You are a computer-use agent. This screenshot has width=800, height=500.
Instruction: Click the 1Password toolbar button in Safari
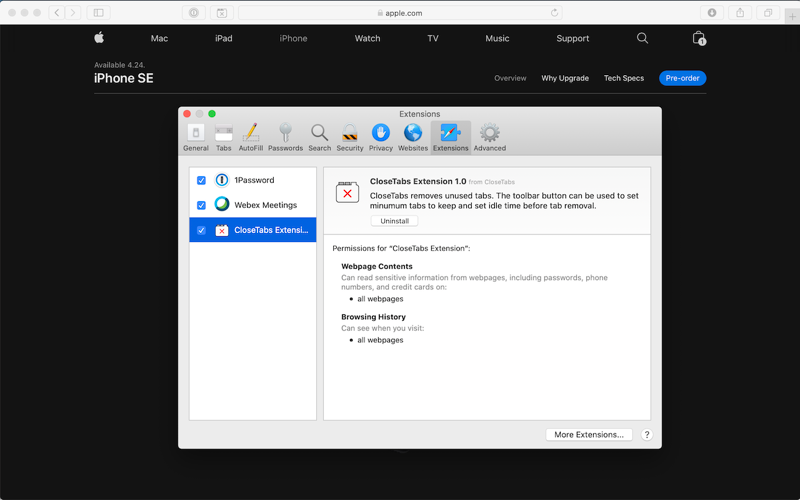click(x=194, y=13)
